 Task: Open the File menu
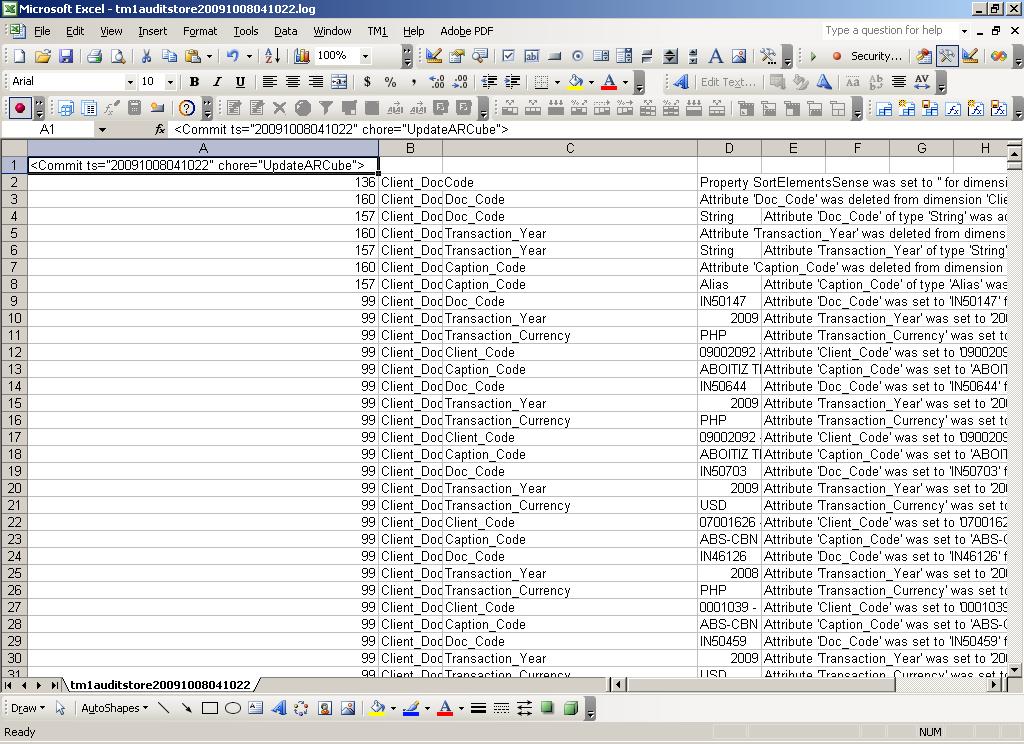[x=42, y=31]
